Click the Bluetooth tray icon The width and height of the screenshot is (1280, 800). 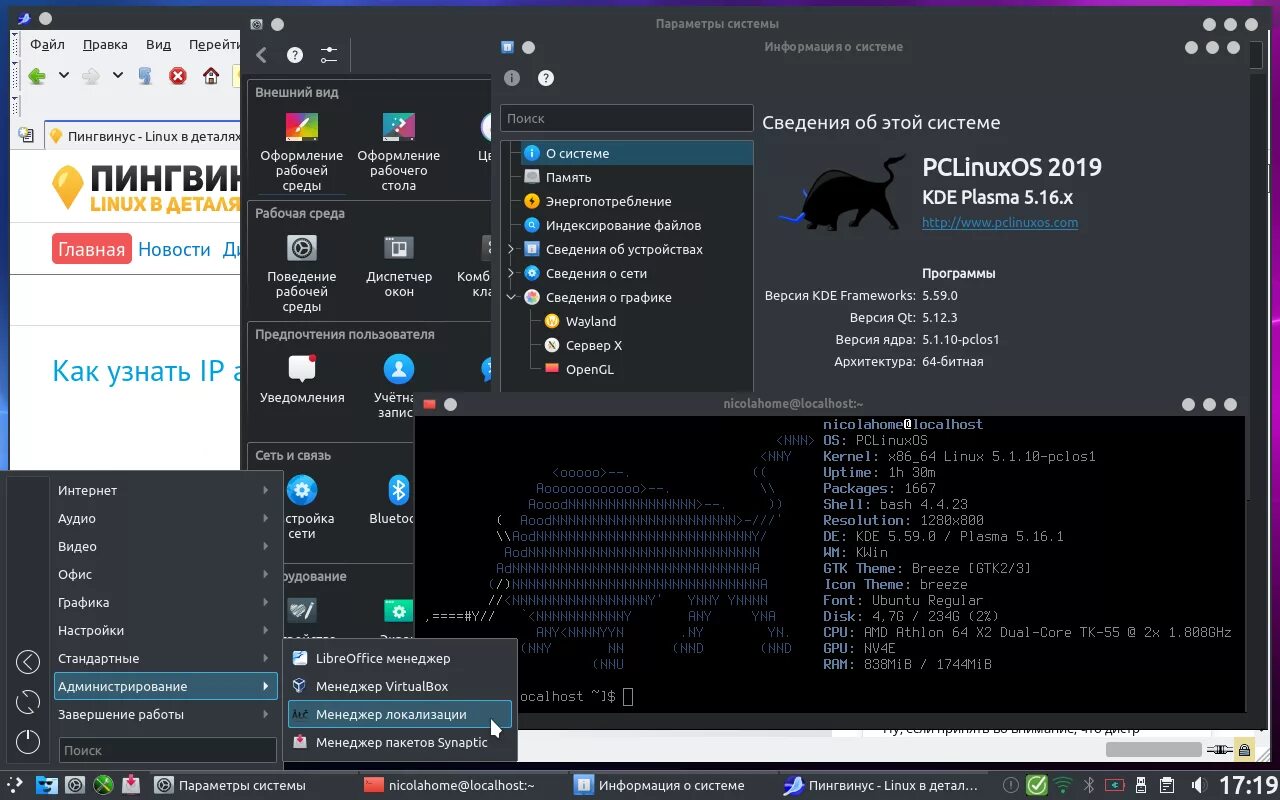pos(1090,785)
